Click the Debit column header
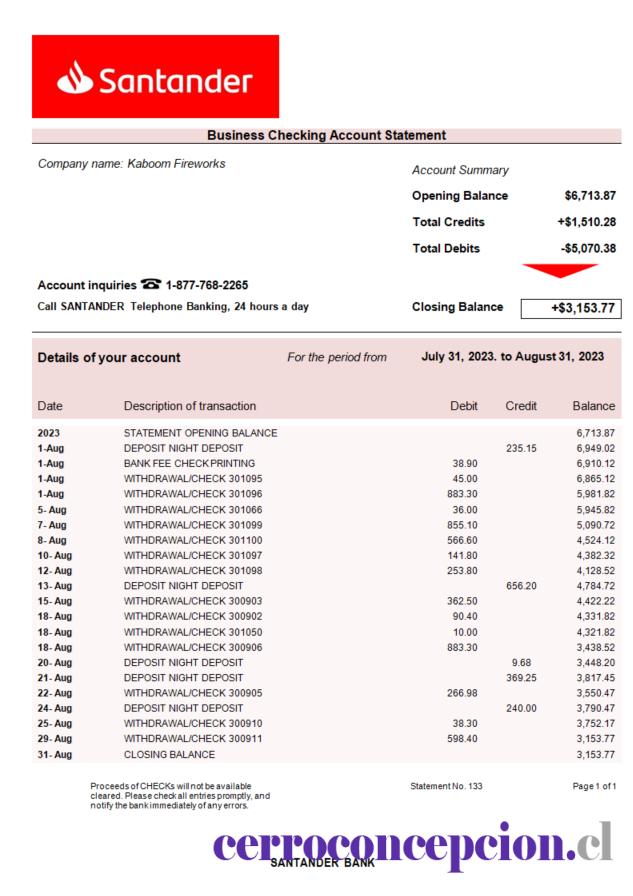Viewport: 633px width, 896px height. 463,406
